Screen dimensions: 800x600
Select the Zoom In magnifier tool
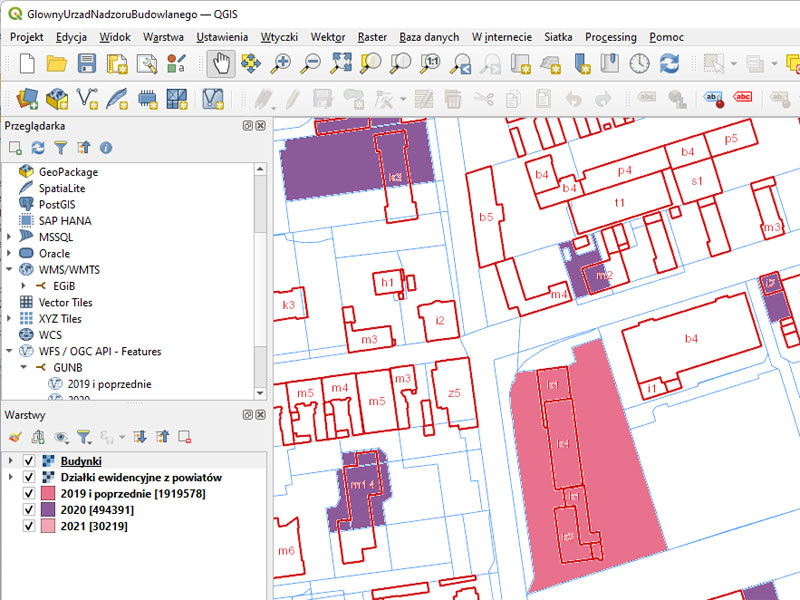coord(281,64)
